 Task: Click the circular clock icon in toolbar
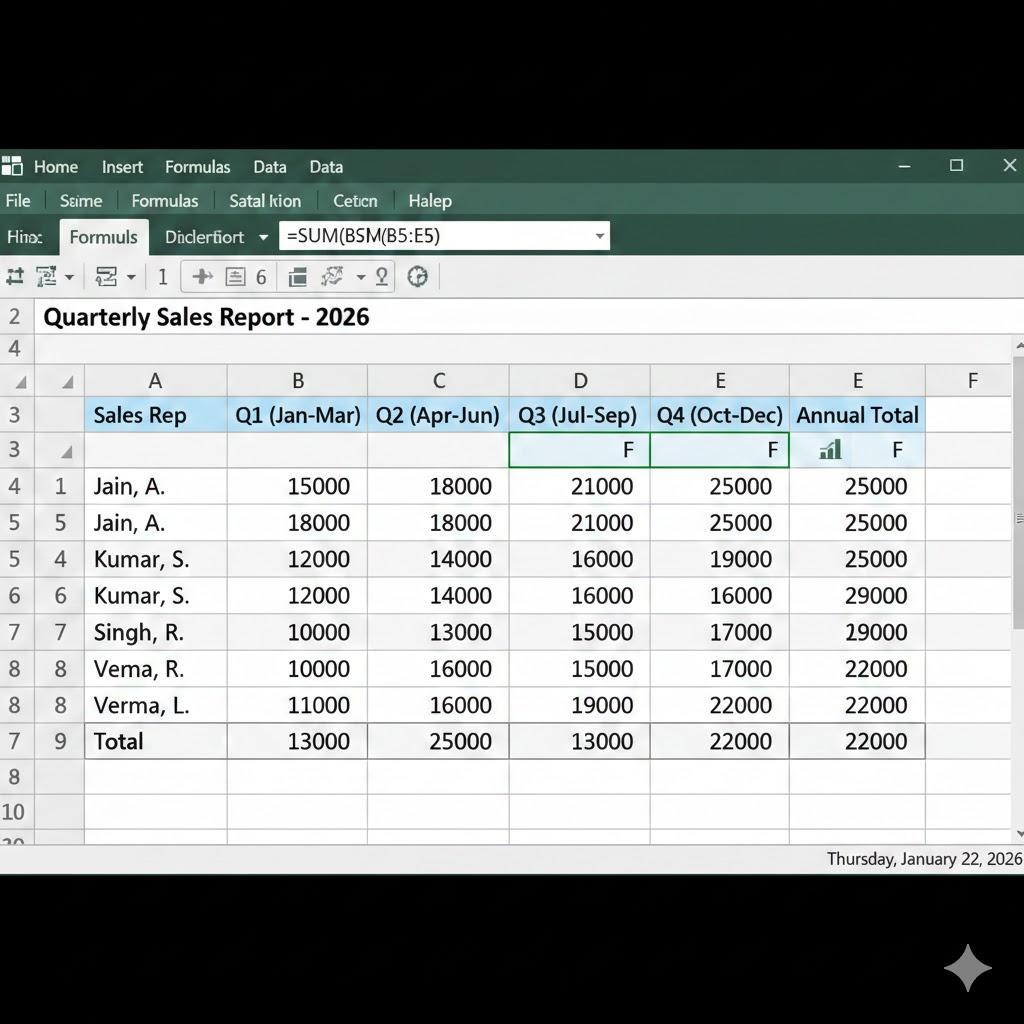[418, 277]
